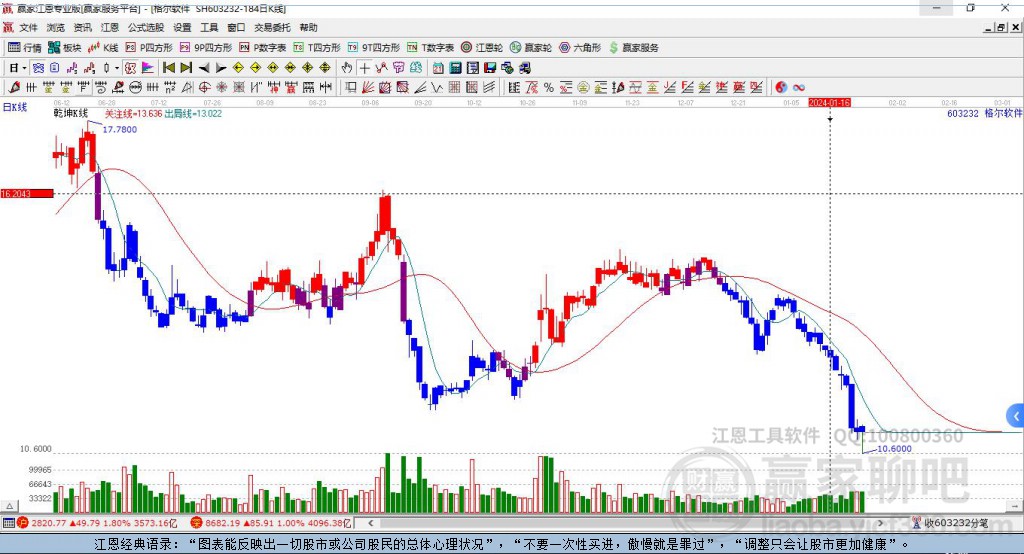Launch the 江恩轮 Gann wheel
The height and width of the screenshot is (554, 1024).
(x=482, y=48)
